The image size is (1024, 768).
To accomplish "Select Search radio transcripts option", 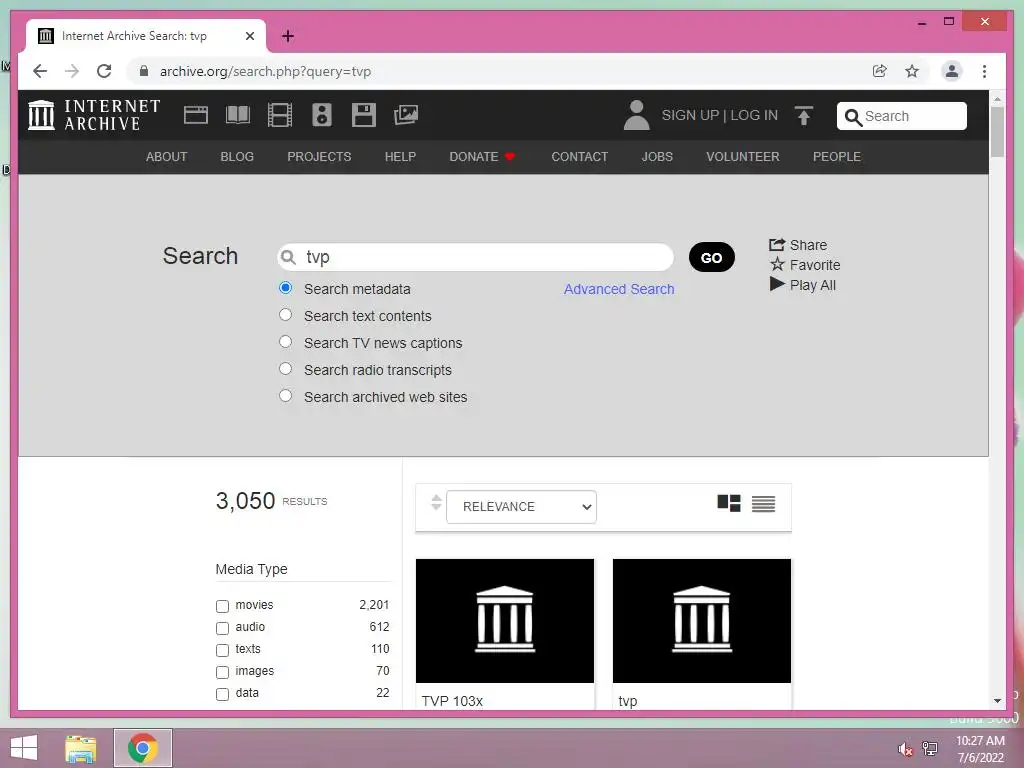I will pos(285,368).
